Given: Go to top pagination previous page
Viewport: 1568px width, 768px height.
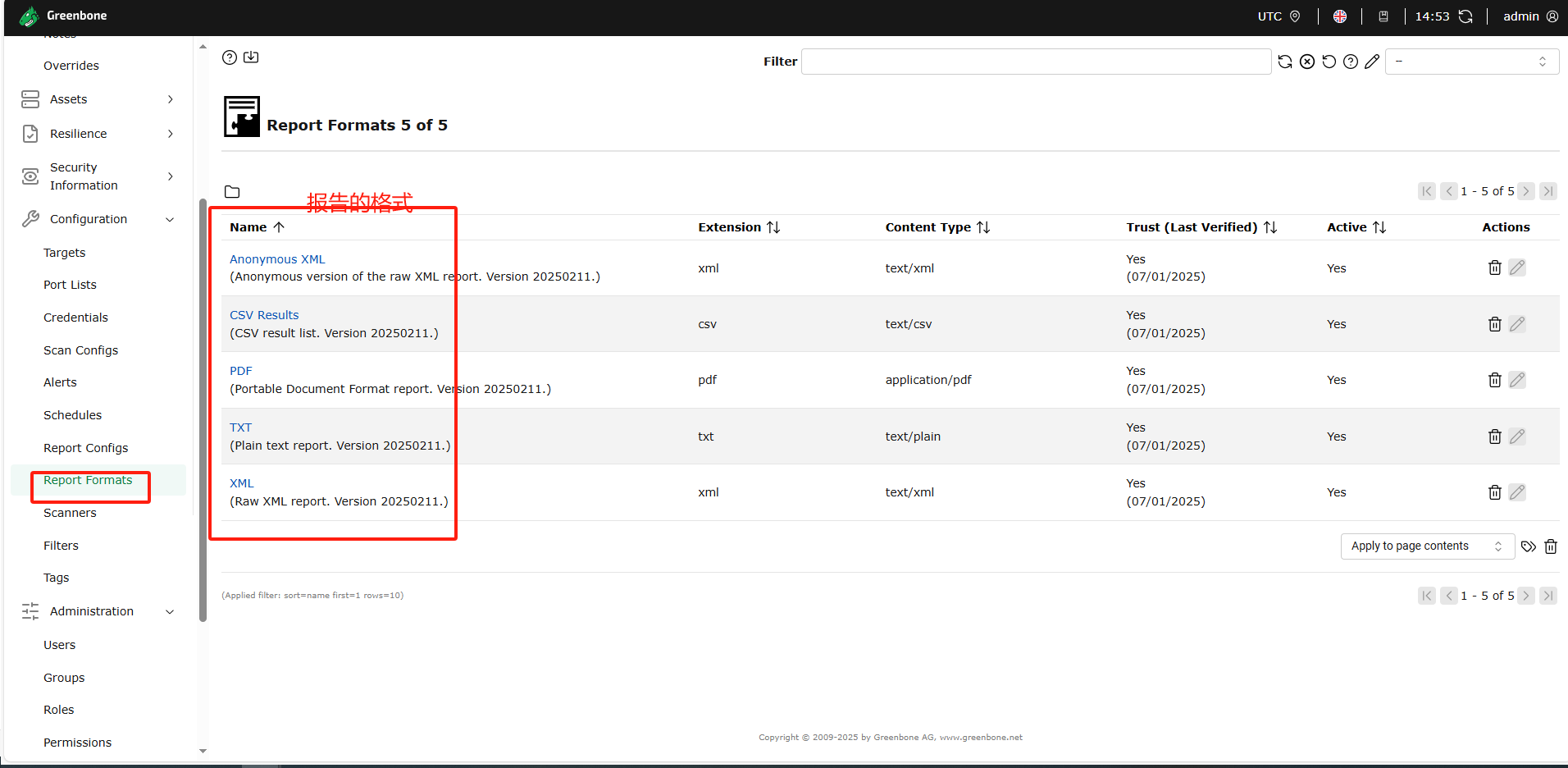Looking at the screenshot, I should click(1449, 191).
